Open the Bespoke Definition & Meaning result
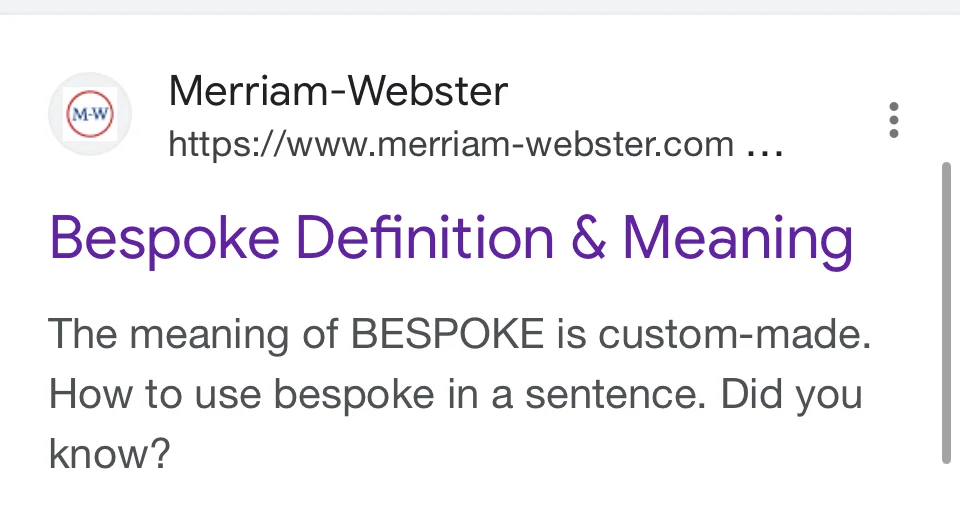Viewport: 960px width, 515px height. point(451,240)
